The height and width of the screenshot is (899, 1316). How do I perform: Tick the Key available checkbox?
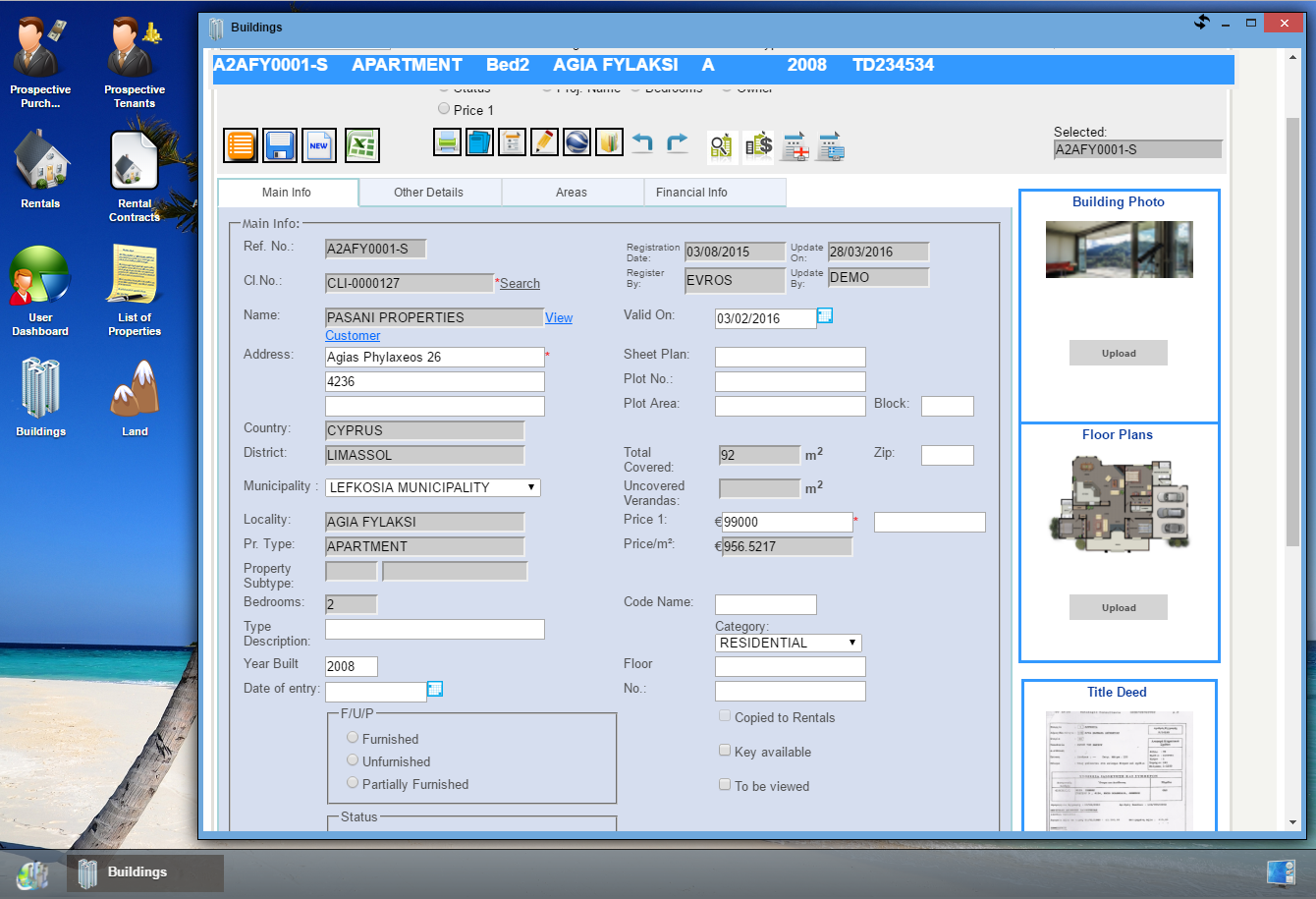click(725, 752)
